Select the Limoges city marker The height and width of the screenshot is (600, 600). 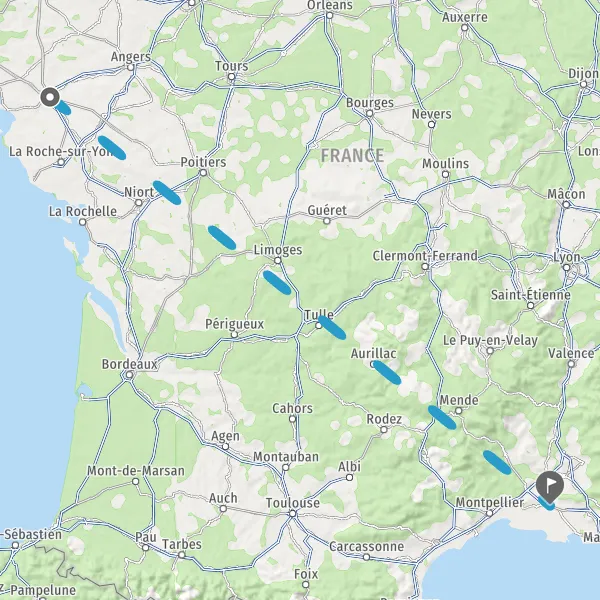[278, 261]
